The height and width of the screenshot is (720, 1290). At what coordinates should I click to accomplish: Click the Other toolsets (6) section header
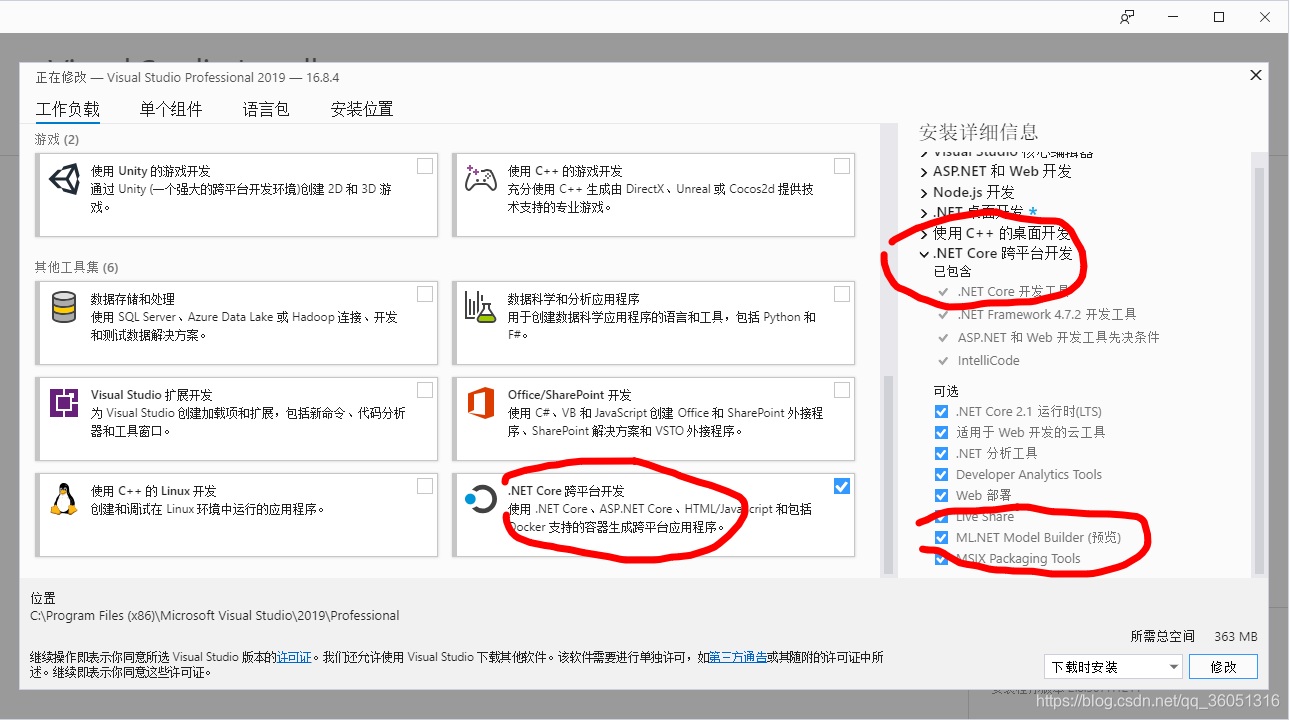coord(76,267)
